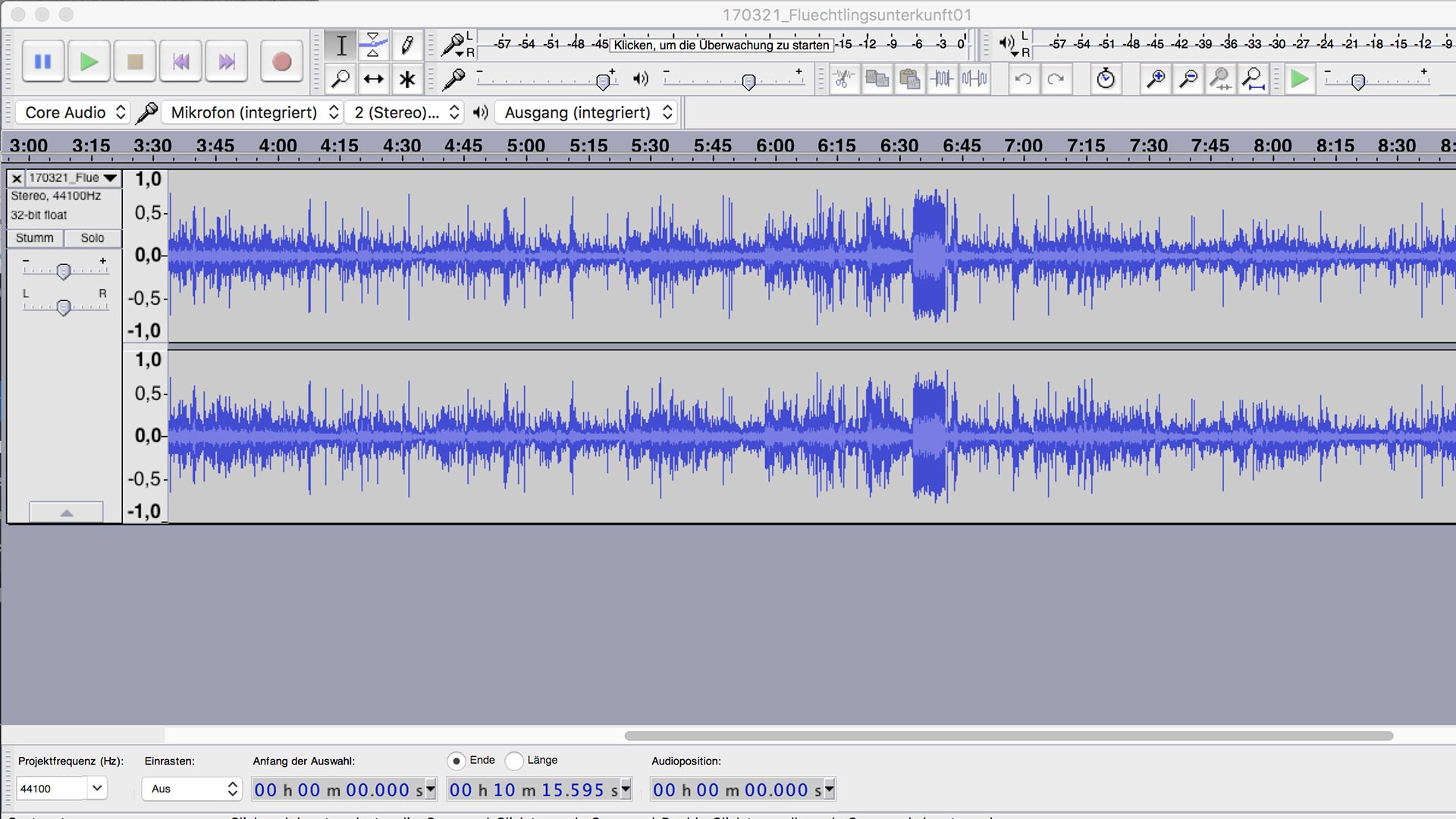Select the Draw (pencil) tool

click(406, 45)
